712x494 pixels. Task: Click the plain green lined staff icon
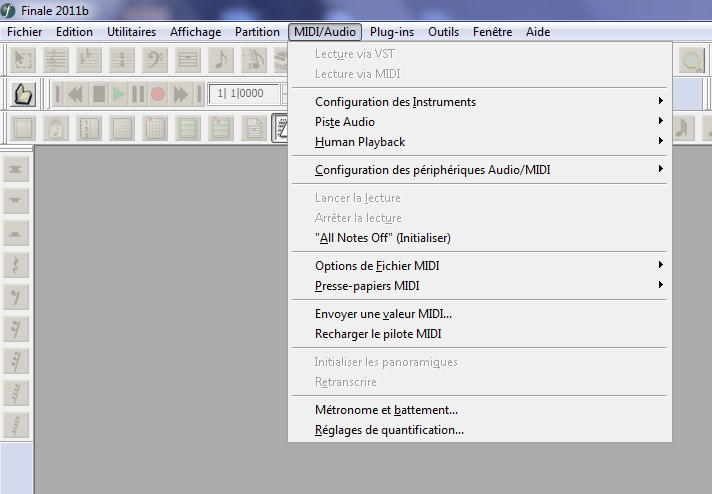tap(188, 128)
